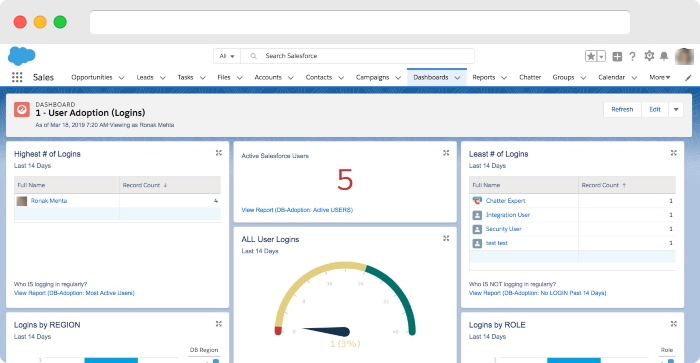The height and width of the screenshot is (363, 700).
Task: Expand the Highest # of Logins widget
Action: coord(219,153)
